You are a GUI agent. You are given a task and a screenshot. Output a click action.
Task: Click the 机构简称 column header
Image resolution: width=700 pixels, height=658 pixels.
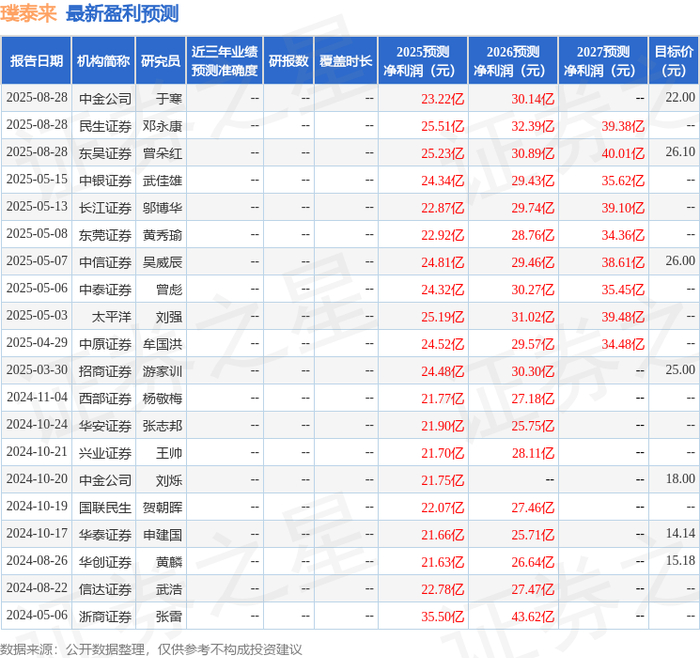point(103,61)
